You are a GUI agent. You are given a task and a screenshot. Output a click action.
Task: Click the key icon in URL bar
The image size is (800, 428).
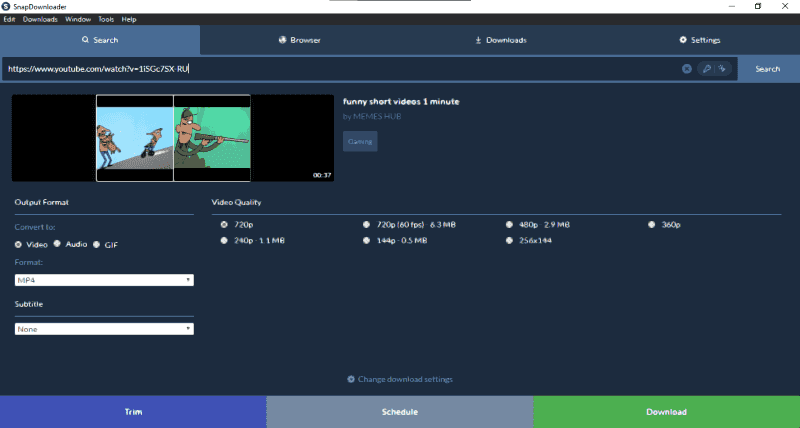706,69
